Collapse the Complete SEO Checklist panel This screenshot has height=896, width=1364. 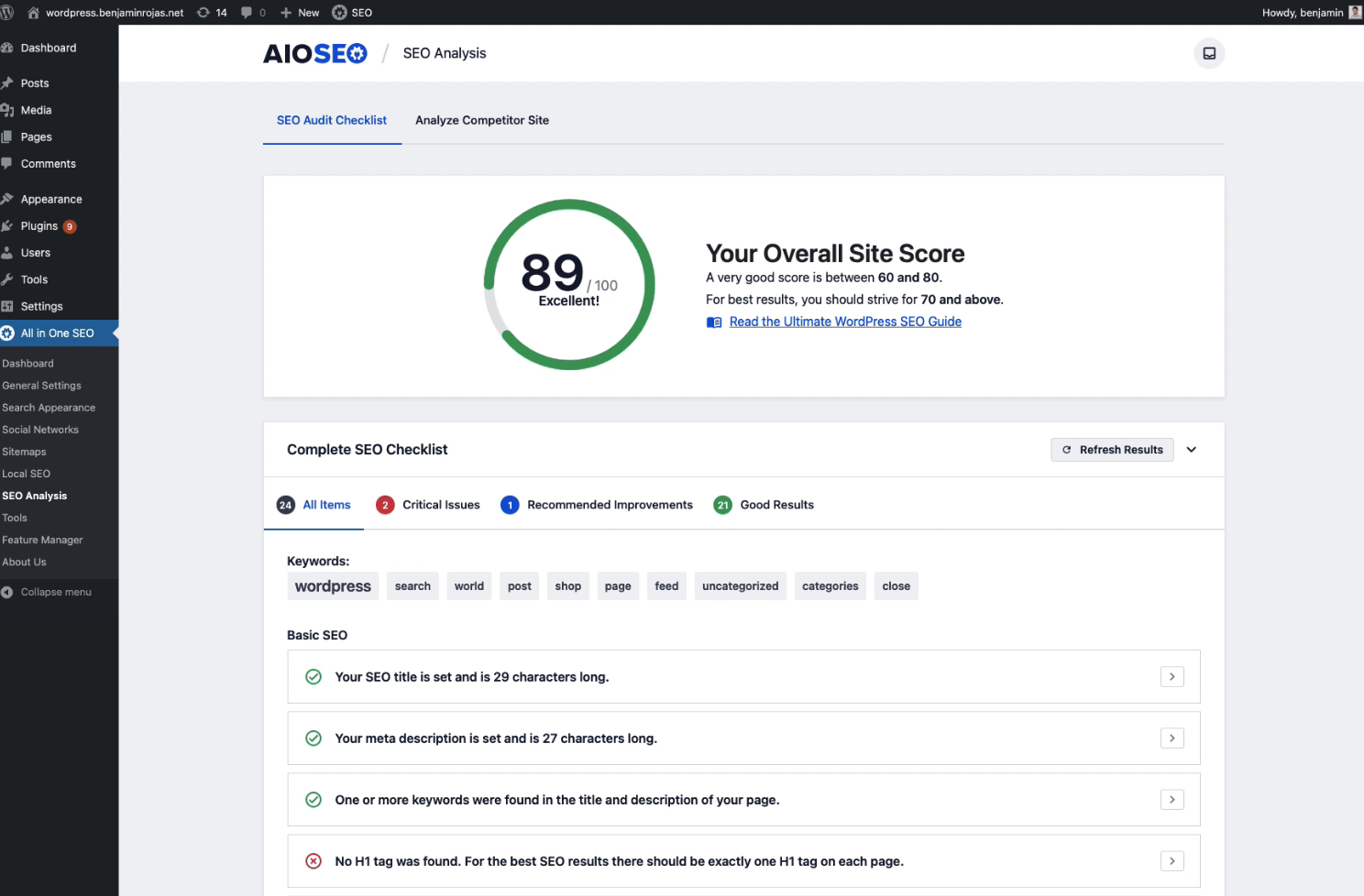tap(1192, 450)
